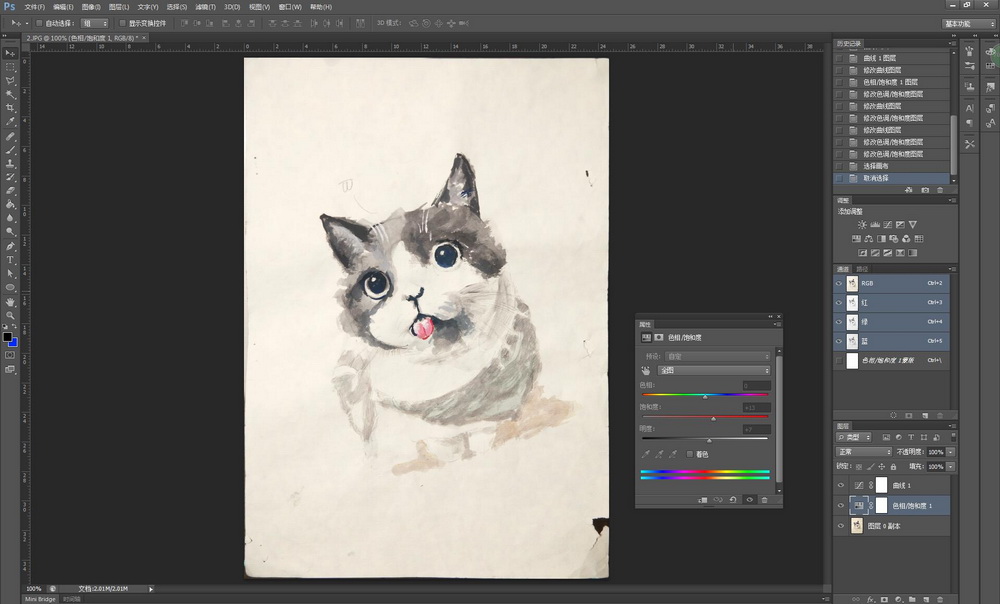Viewport: 1000px width, 604px height.
Task: Open the layer blend mode 正常 dropdown
Action: pos(864,452)
